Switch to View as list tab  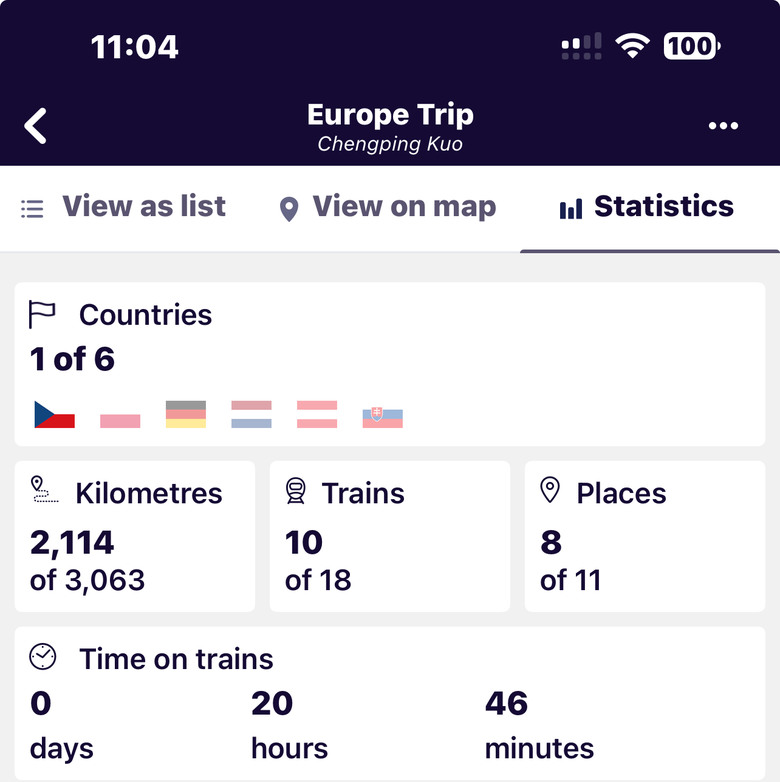[x=123, y=207]
